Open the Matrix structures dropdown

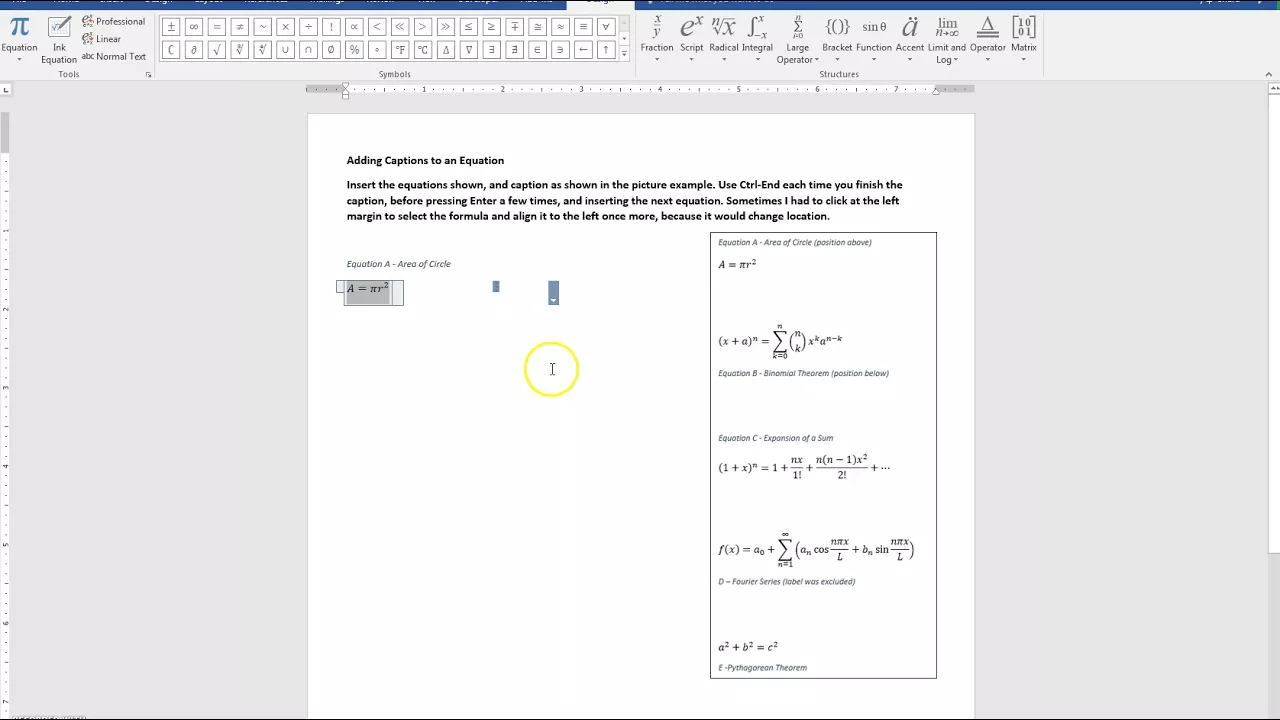[x=1023, y=40]
